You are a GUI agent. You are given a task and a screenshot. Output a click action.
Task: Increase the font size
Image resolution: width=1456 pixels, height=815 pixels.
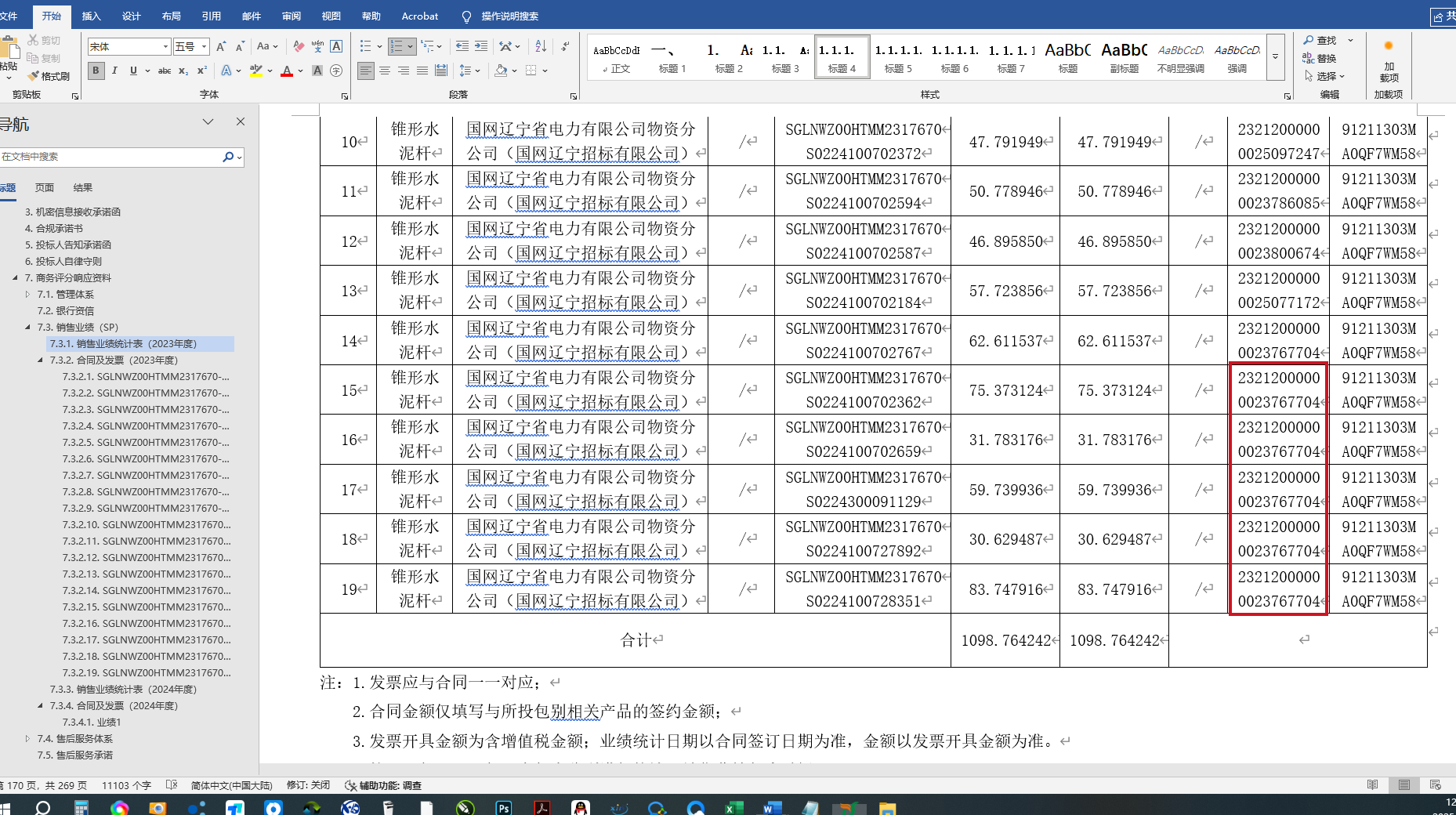(x=221, y=47)
